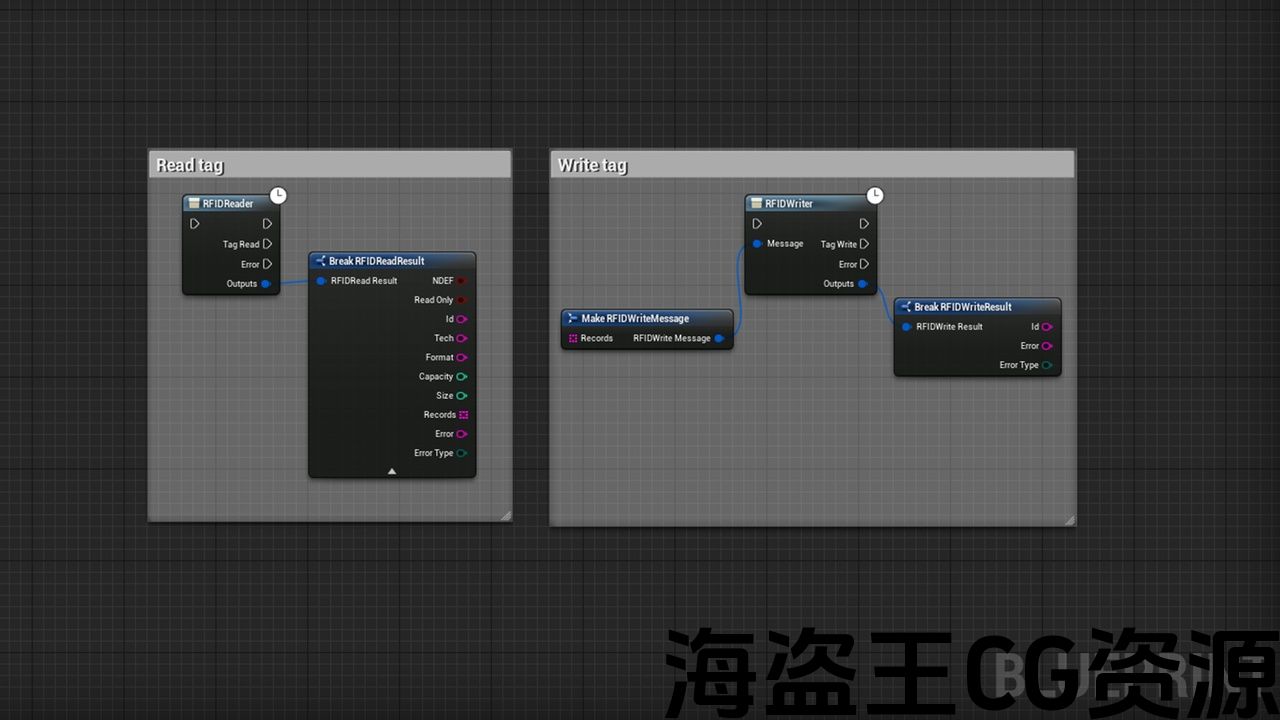
Task: Select the Make RFIDWriteMessage node title
Action: 635,318
